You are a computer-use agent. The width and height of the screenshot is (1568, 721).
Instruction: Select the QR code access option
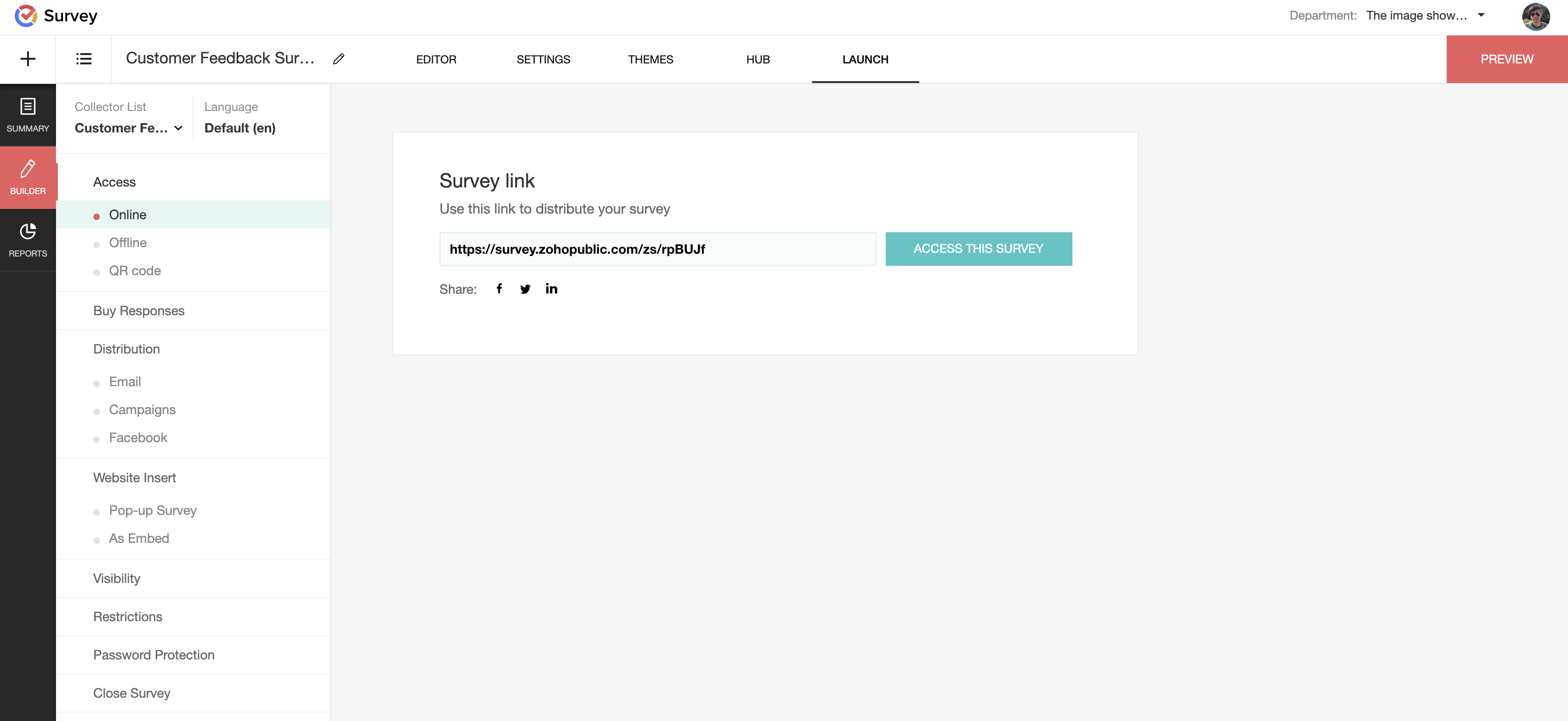134,271
